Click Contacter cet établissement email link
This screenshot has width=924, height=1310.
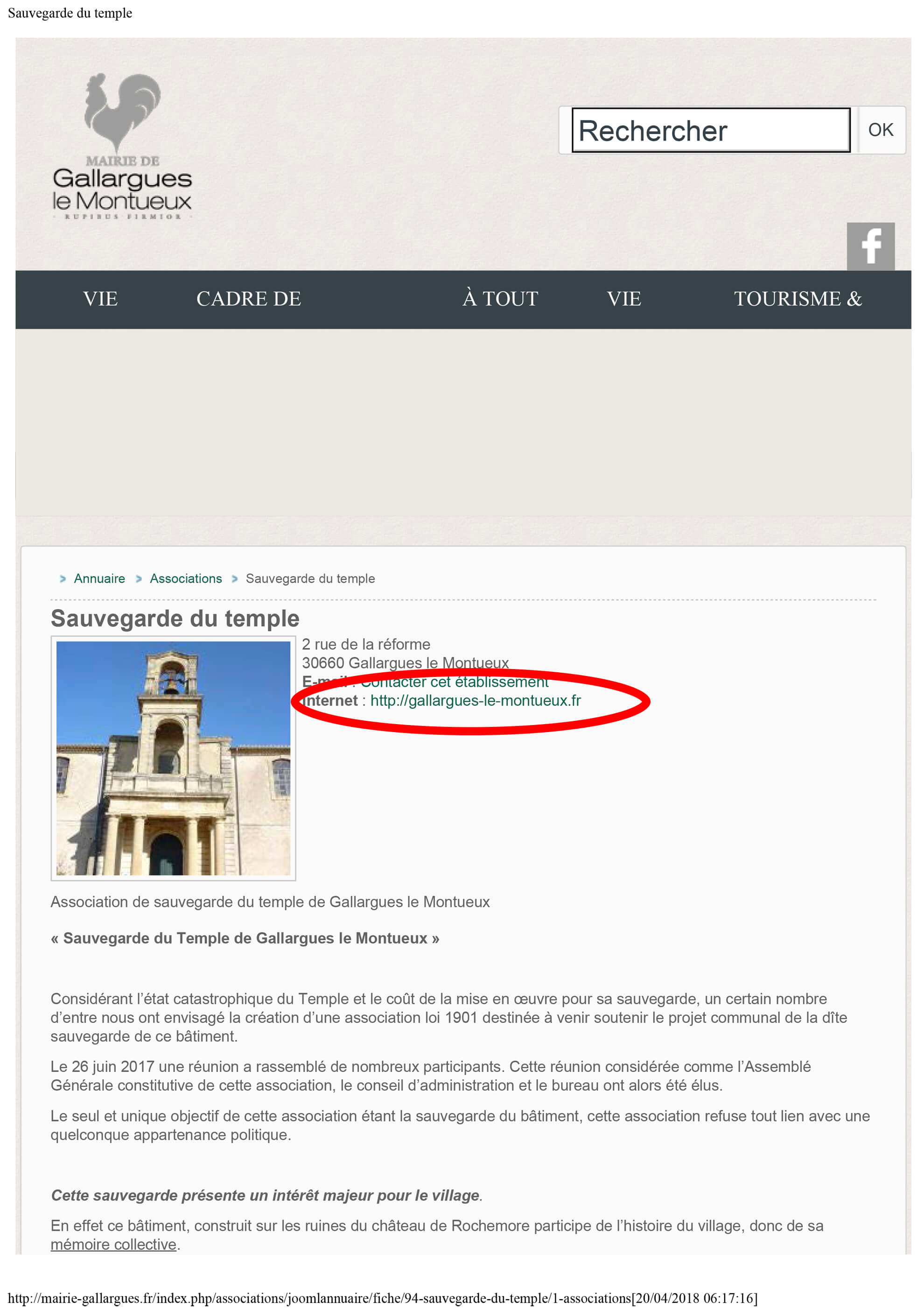454,682
